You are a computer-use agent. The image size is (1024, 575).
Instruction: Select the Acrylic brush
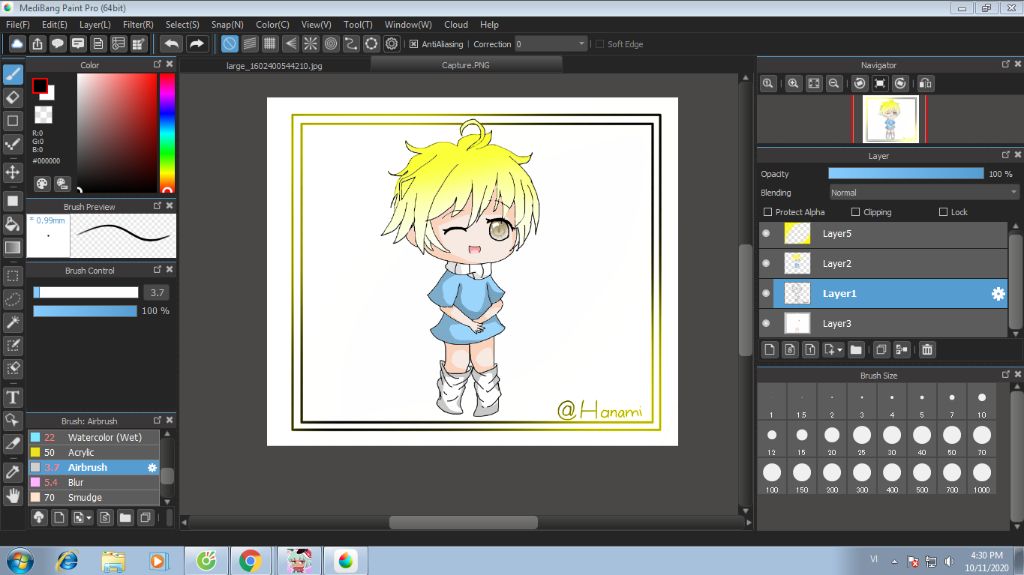[x=94, y=452]
